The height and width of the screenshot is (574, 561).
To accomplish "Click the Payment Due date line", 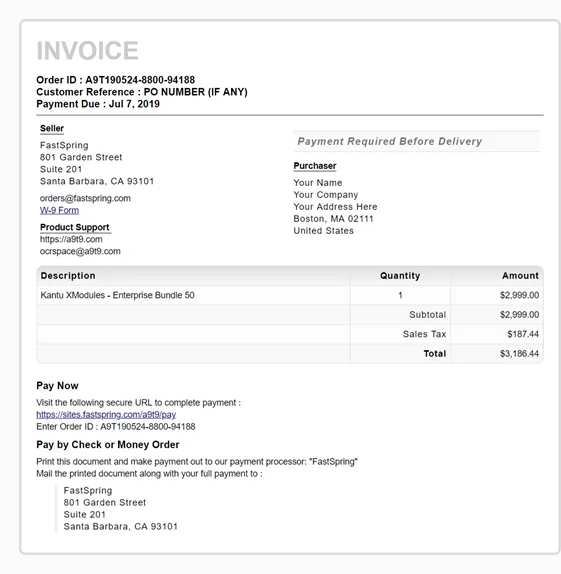I will [98, 104].
